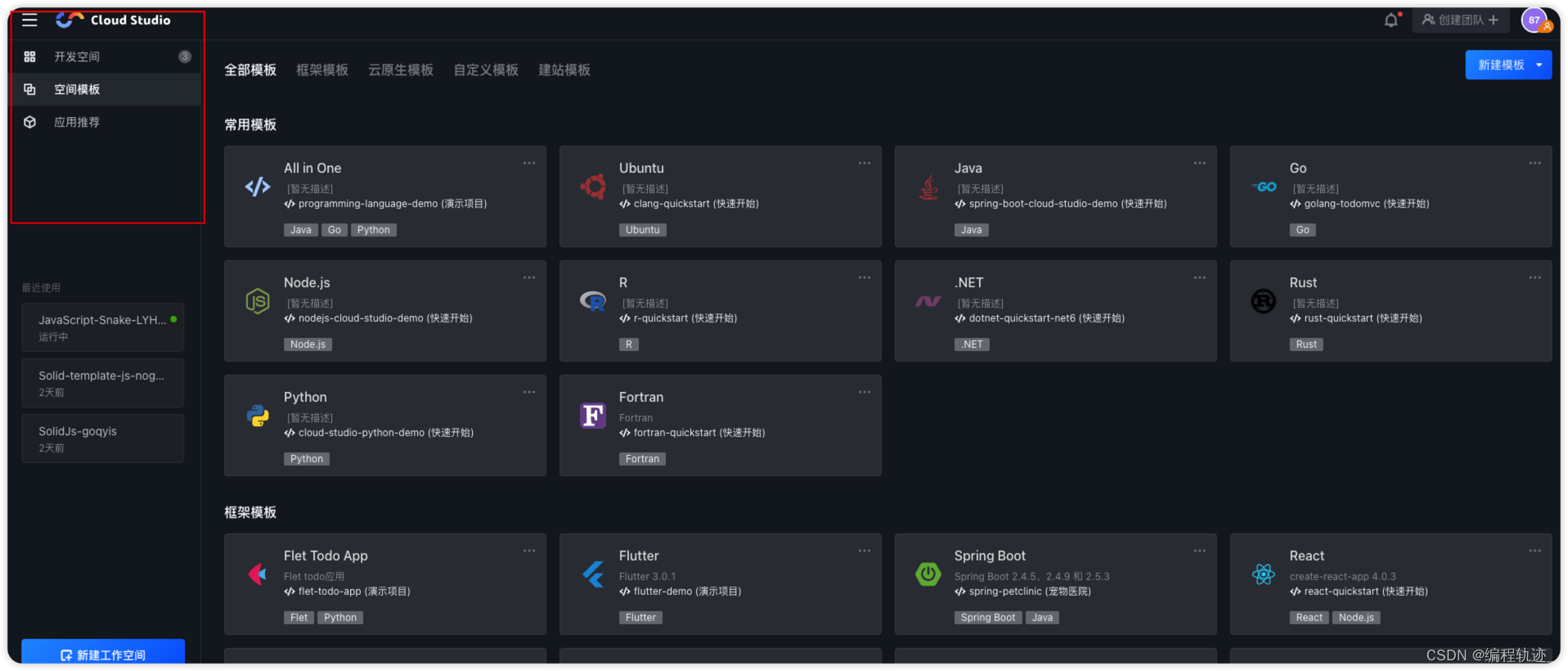
Task: Select 开发空间 in the sidebar
Action: click(106, 56)
